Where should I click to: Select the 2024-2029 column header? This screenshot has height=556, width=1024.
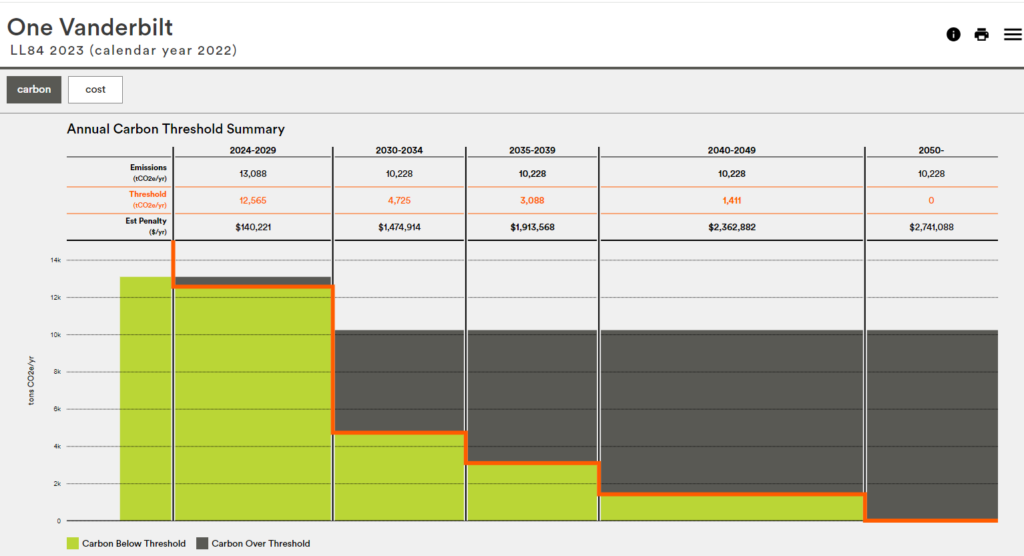pos(252,150)
